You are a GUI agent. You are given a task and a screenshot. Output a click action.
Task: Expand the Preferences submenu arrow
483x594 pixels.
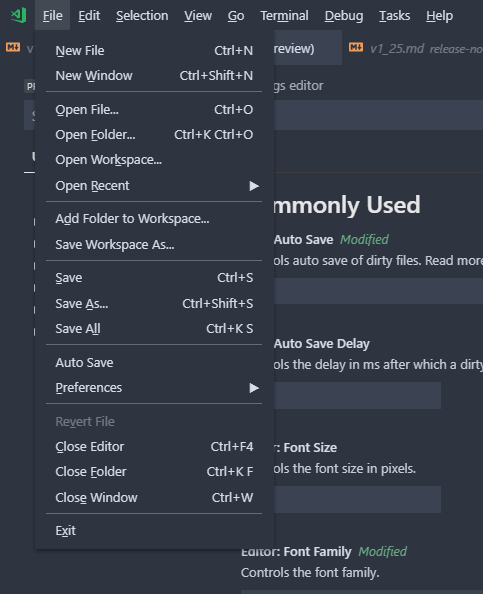pyautogui.click(x=254, y=388)
